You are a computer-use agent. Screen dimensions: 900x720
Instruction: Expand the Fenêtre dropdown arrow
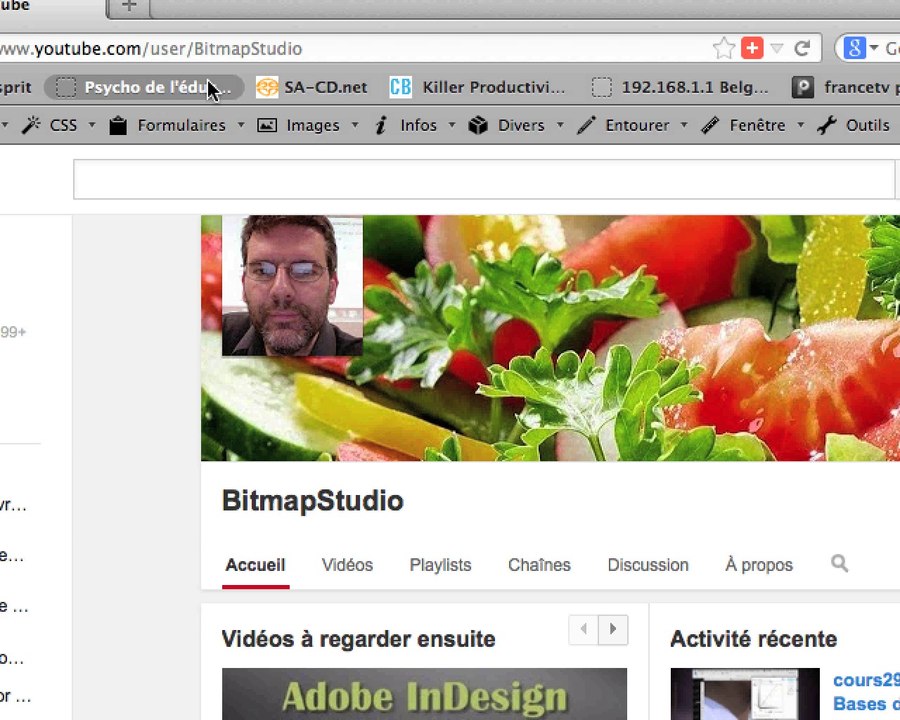801,125
